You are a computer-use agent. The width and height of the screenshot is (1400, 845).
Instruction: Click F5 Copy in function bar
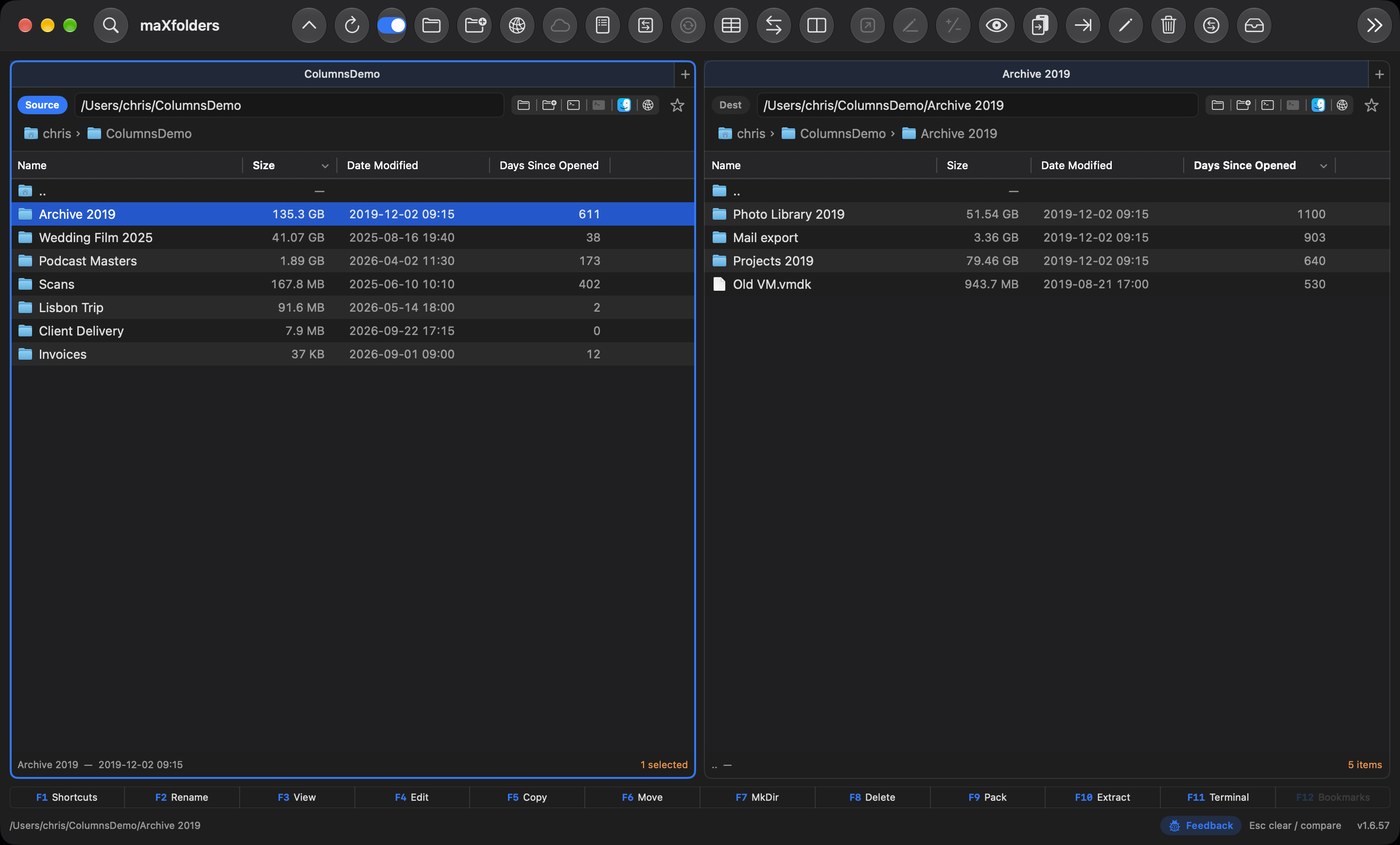tap(527, 797)
